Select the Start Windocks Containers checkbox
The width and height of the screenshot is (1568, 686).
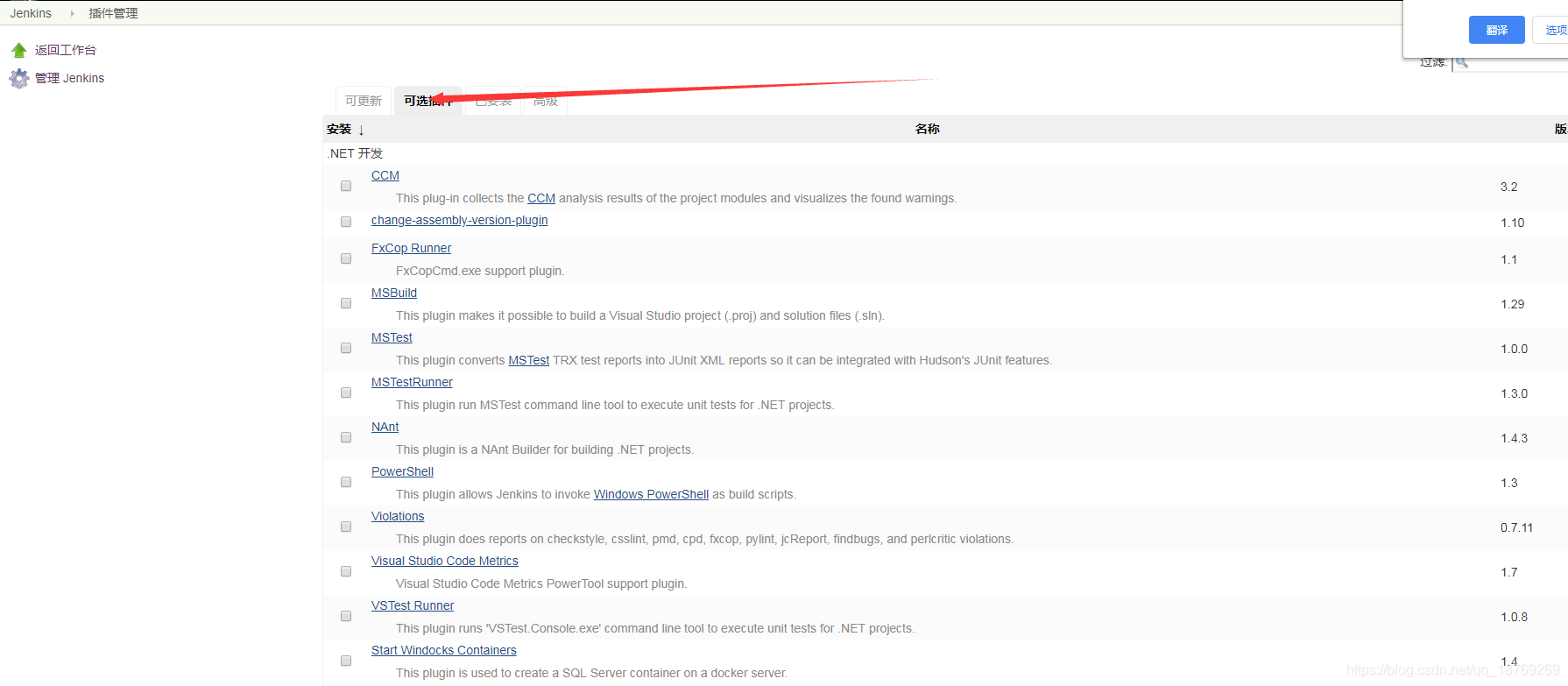tap(346, 661)
